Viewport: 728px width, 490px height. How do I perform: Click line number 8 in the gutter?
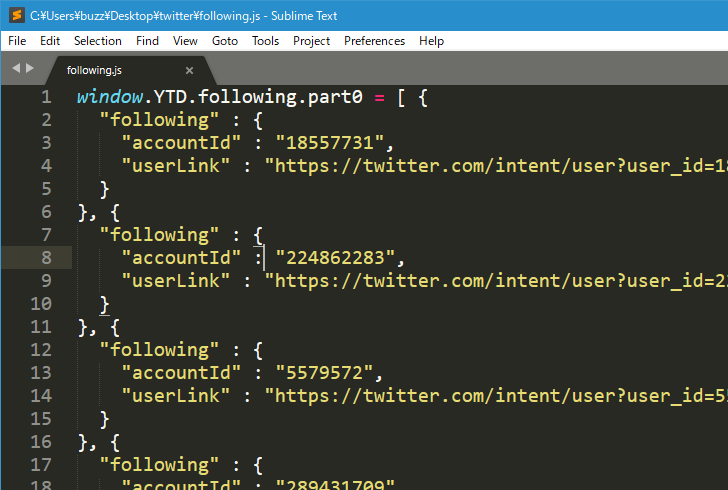click(x=46, y=258)
